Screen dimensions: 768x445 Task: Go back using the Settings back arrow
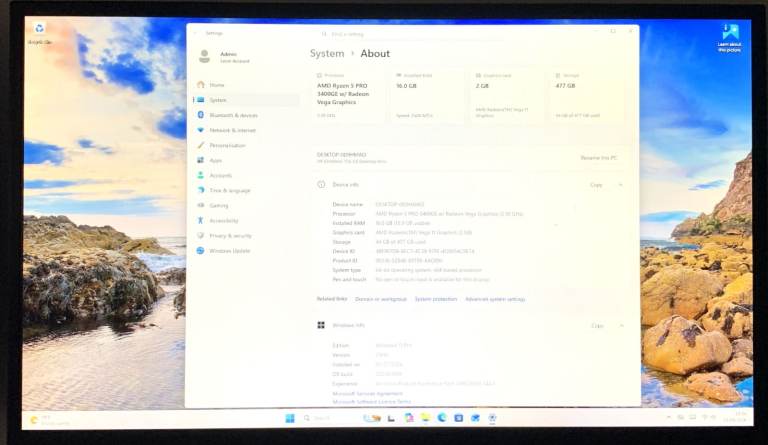(195, 33)
